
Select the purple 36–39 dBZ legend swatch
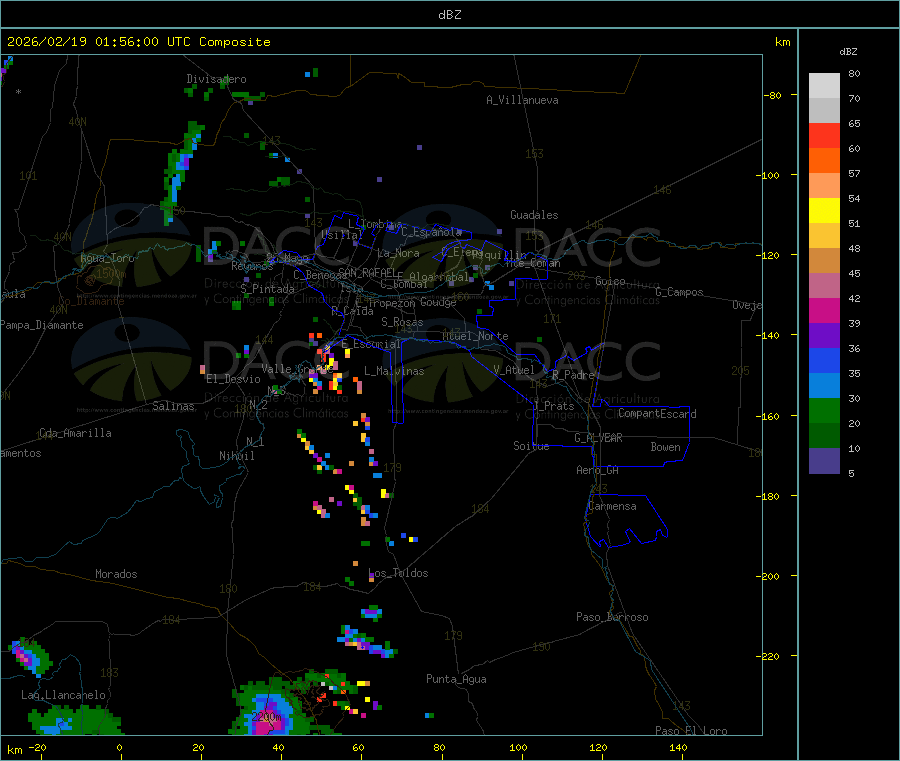tap(824, 336)
